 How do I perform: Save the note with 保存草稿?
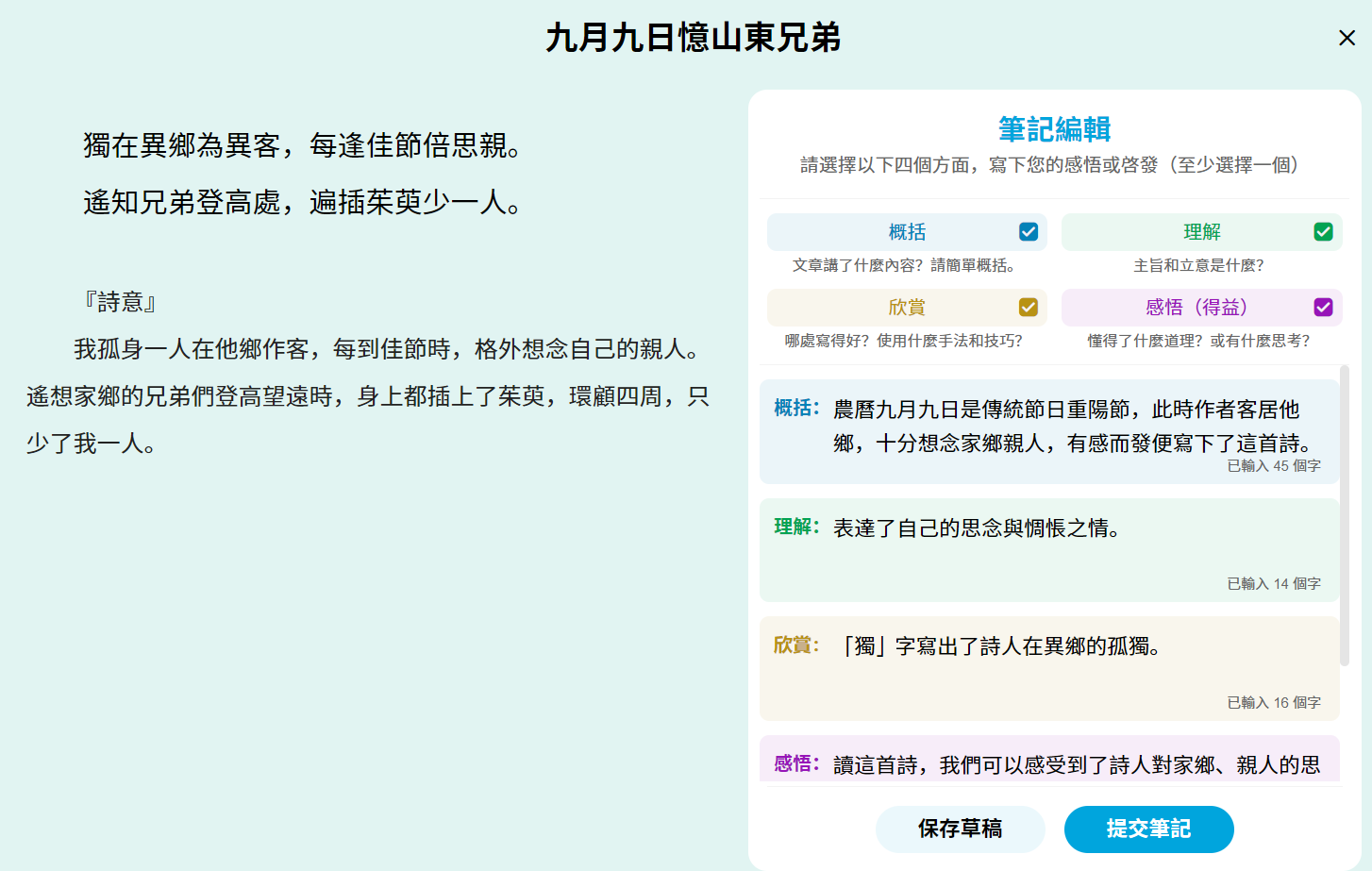pyautogui.click(x=960, y=829)
